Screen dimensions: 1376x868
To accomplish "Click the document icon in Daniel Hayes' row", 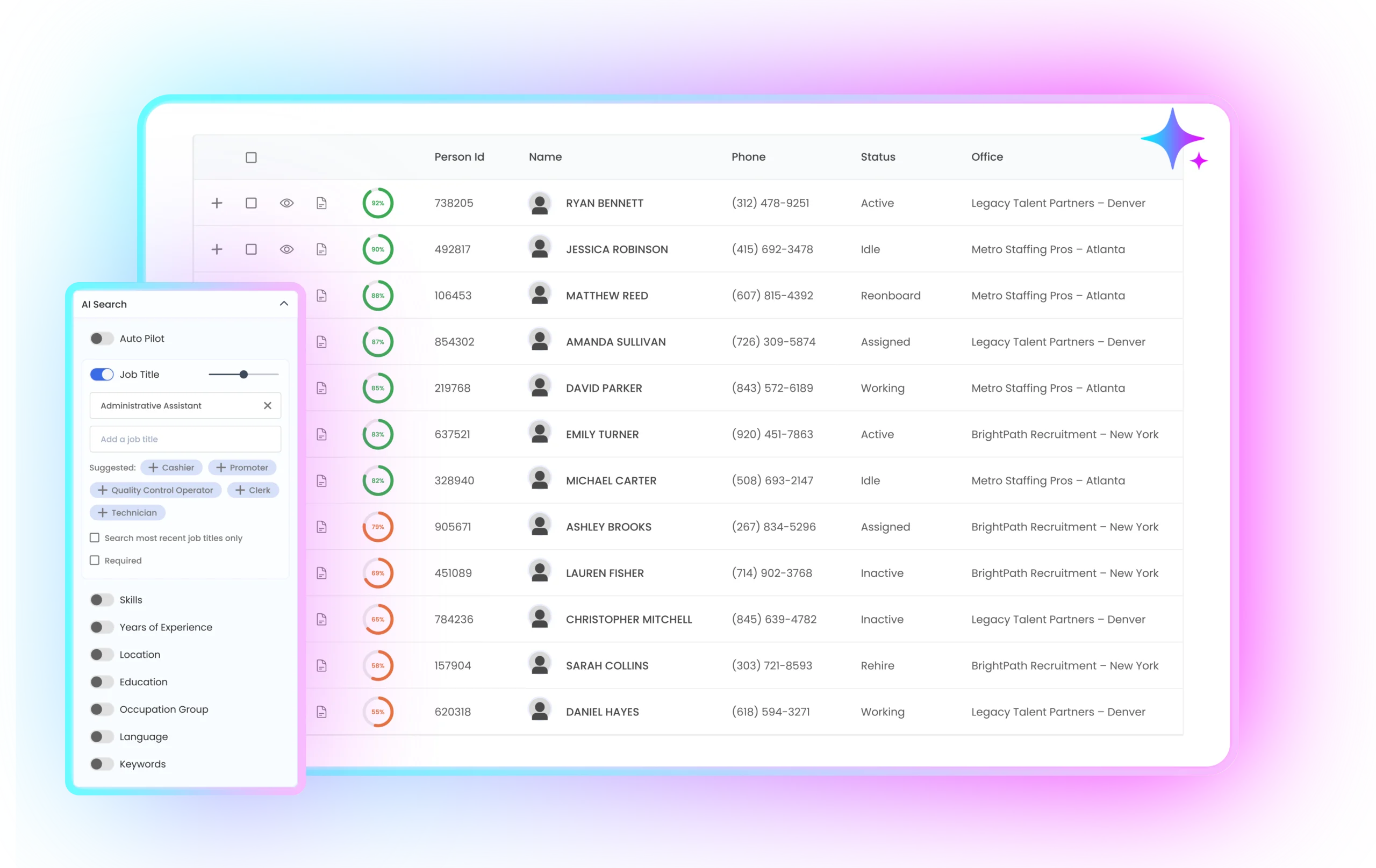I will pyautogui.click(x=322, y=712).
